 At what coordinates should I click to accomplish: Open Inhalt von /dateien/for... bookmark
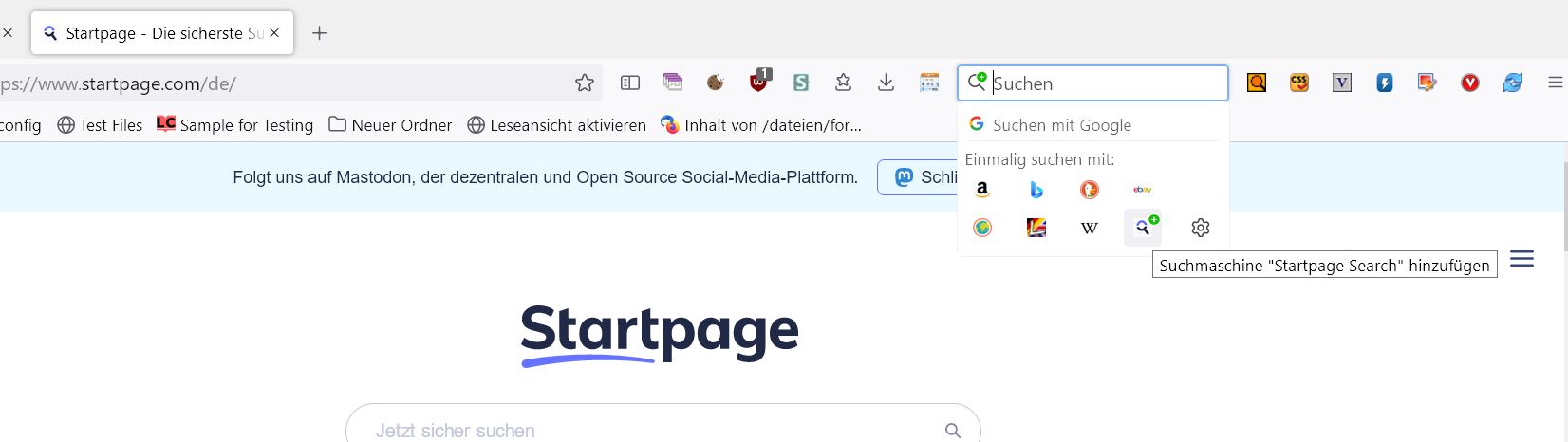[x=761, y=125]
